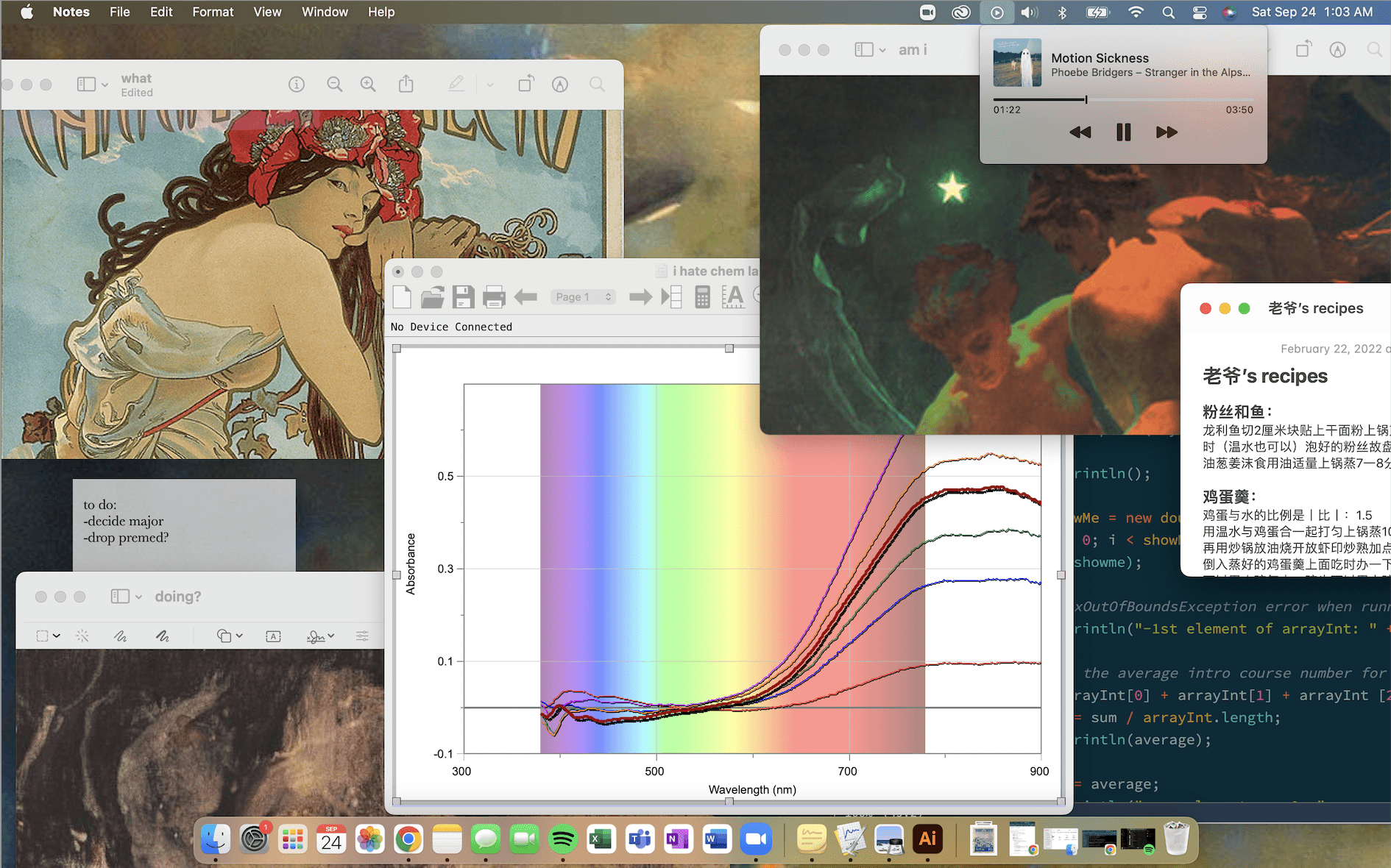The image size is (1391, 868).
Task: Launch Adobe Illustrator from the Dock
Action: (x=927, y=839)
